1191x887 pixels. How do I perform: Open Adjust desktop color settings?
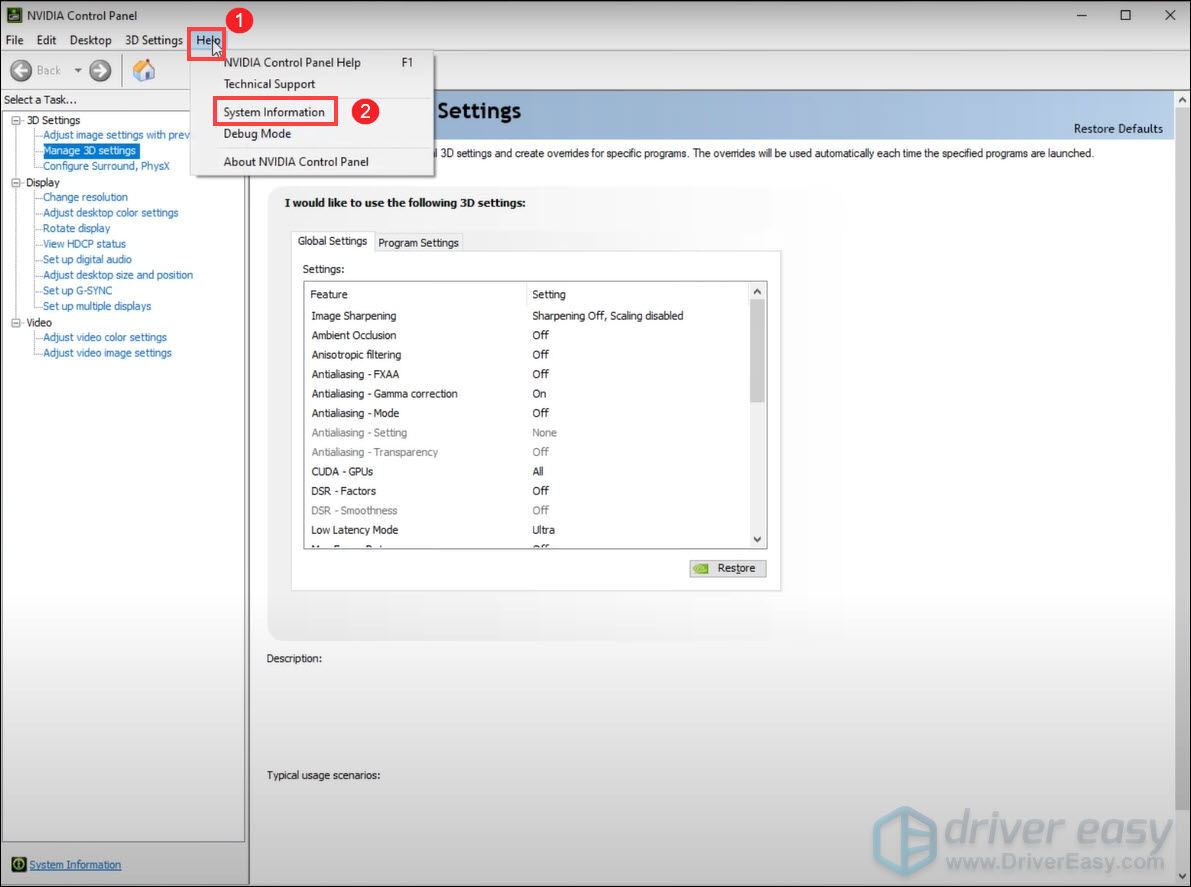click(111, 213)
